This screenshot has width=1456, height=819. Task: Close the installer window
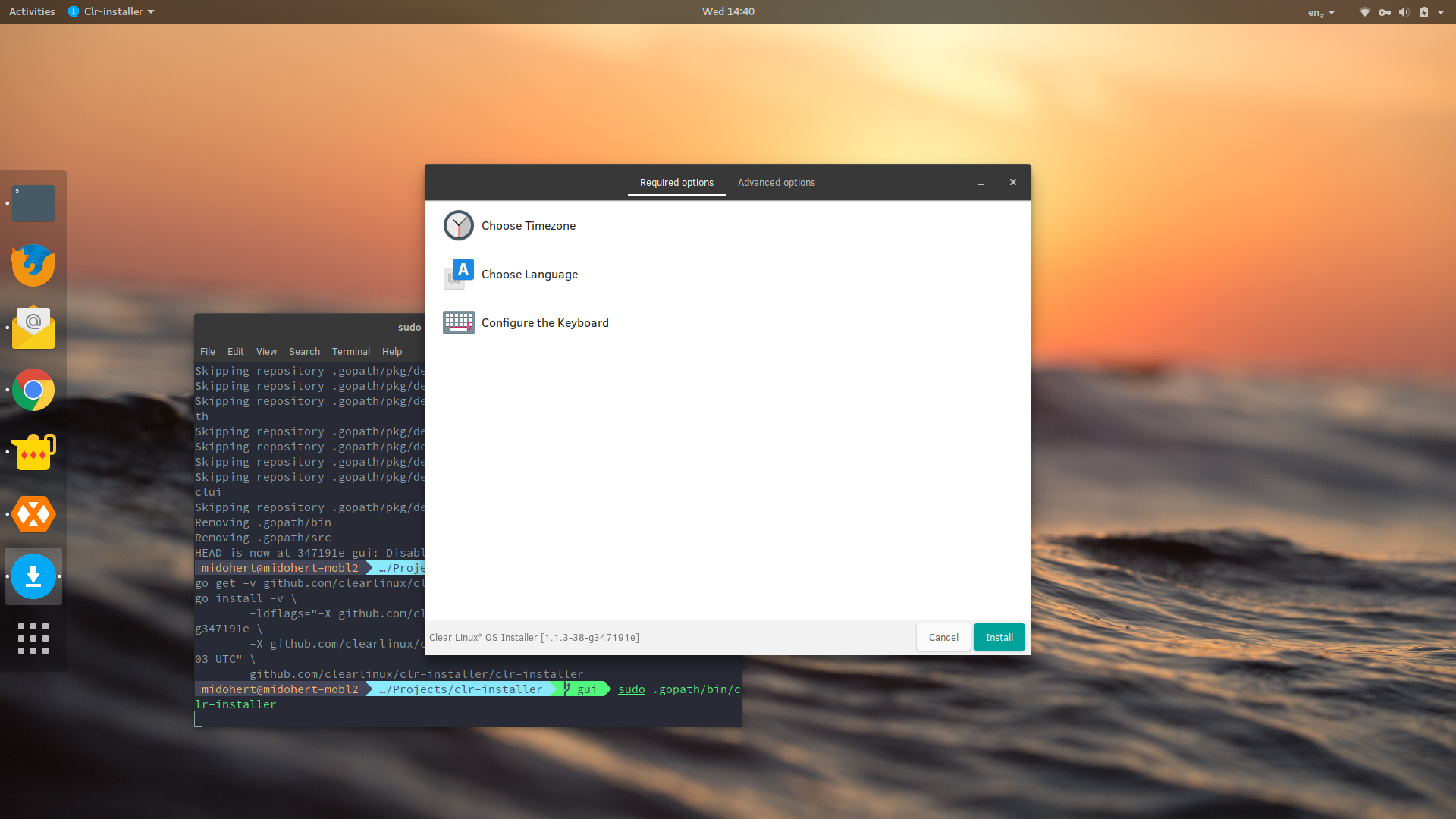coord(1013,182)
